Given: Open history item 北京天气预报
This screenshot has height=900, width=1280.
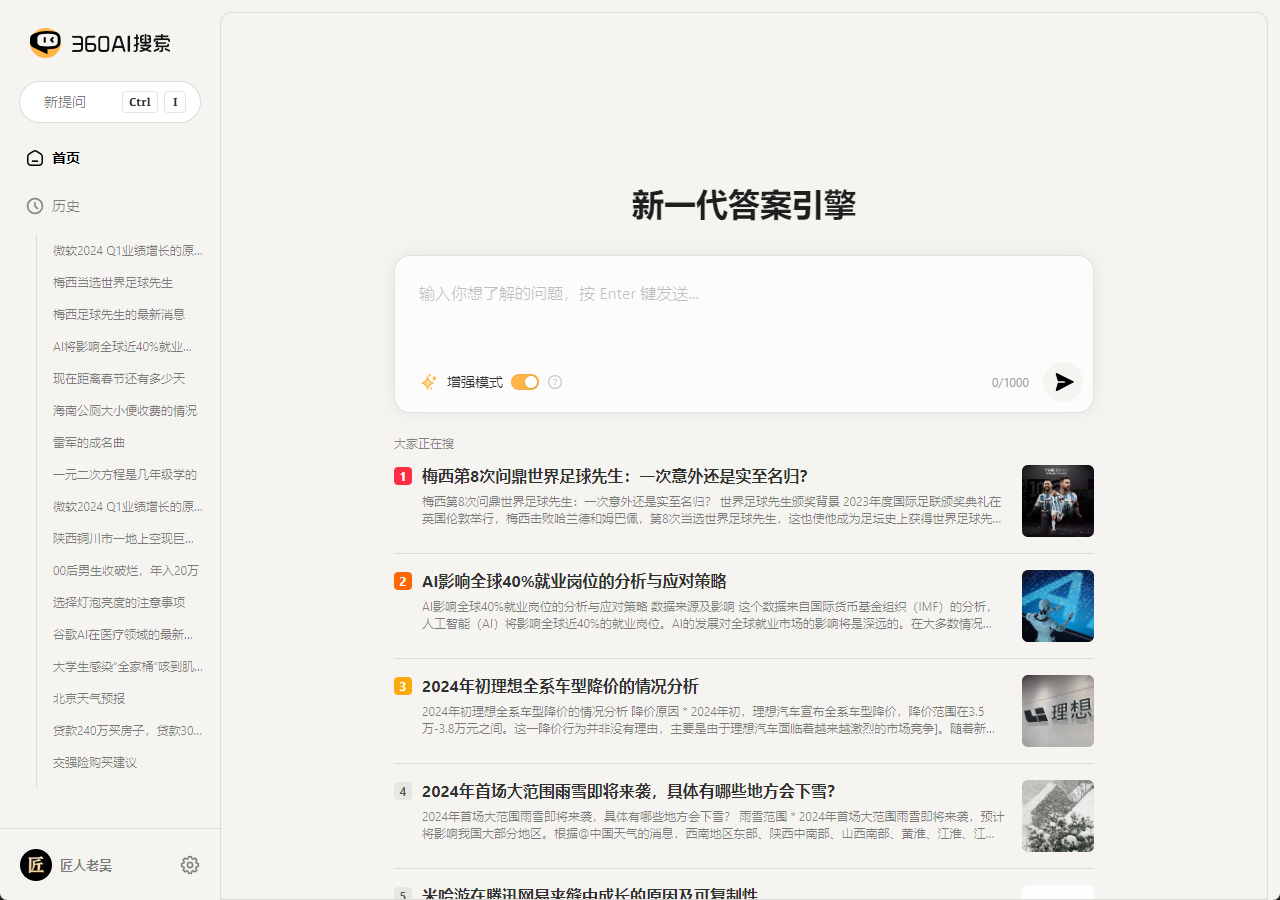Looking at the screenshot, I should 89,698.
